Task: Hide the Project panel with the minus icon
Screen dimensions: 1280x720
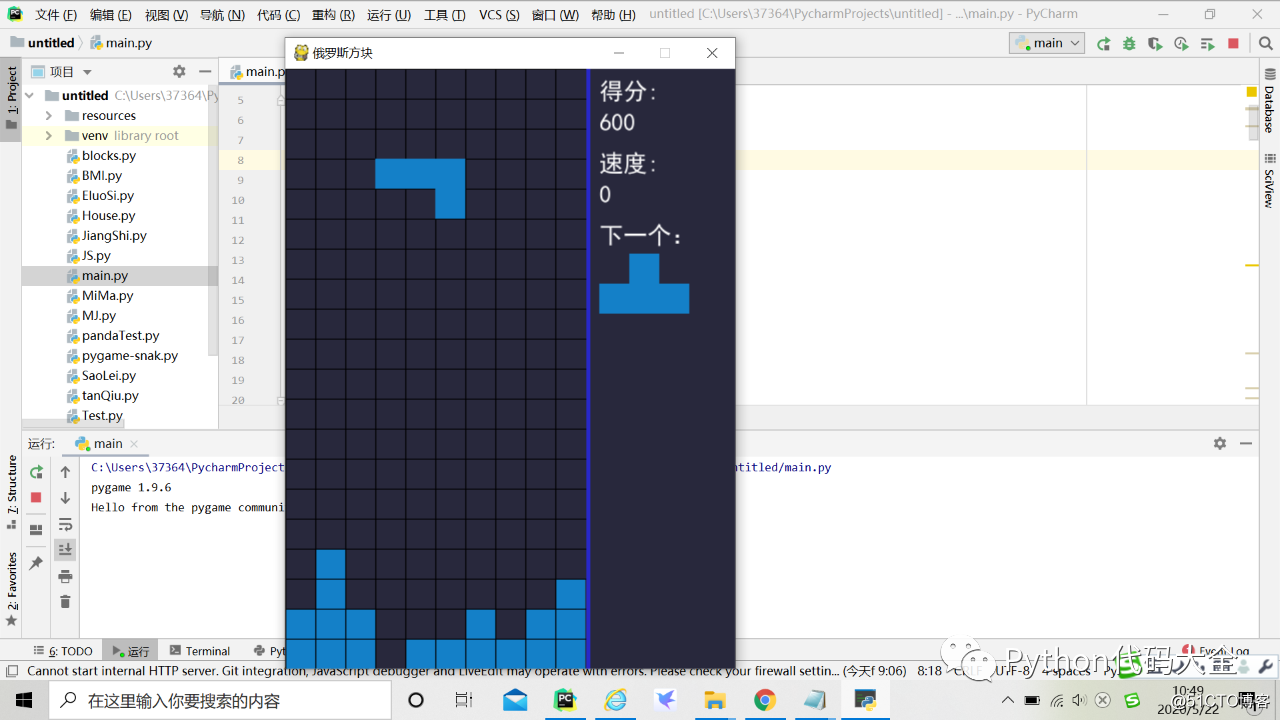Action: tap(205, 71)
